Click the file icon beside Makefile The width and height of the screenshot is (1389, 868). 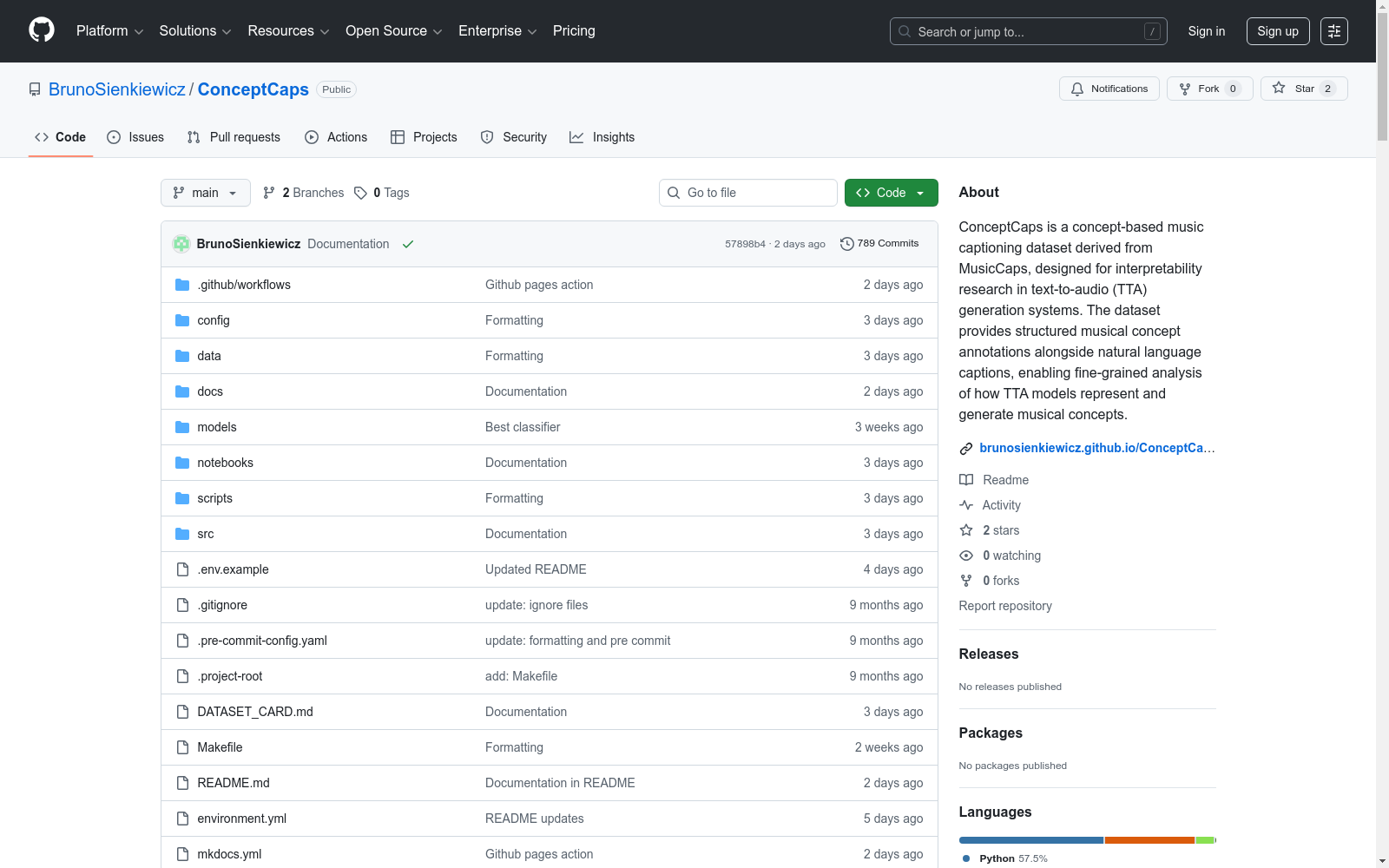[182, 747]
